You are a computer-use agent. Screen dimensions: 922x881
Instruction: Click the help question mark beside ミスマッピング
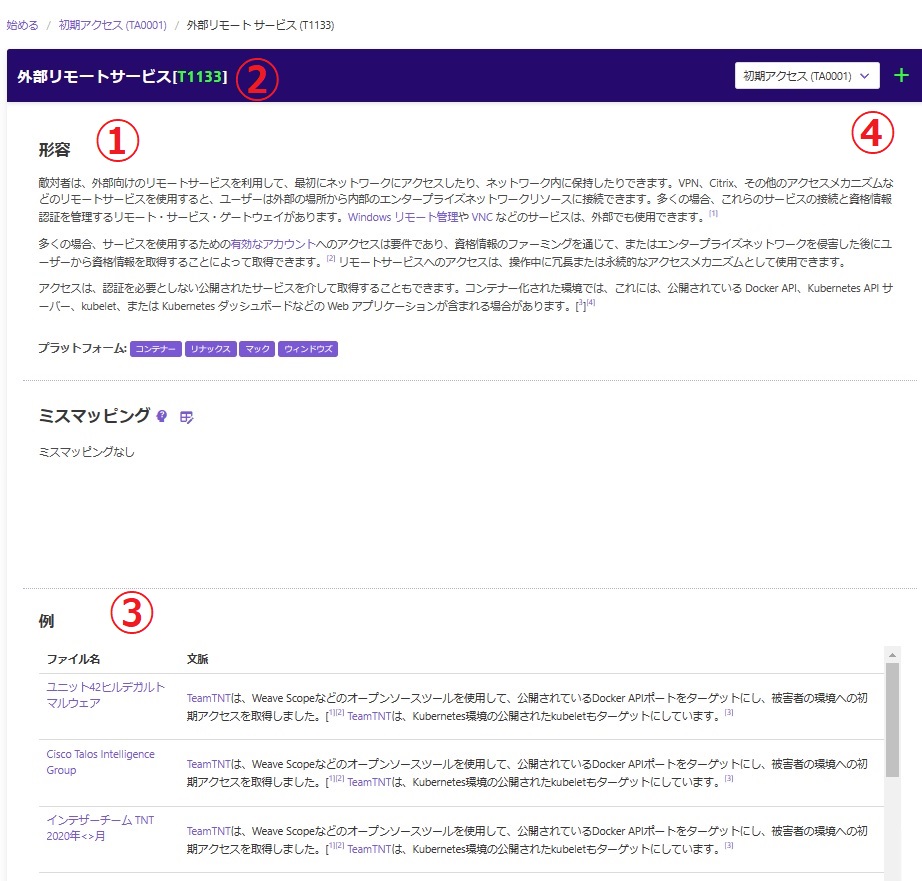click(x=162, y=417)
